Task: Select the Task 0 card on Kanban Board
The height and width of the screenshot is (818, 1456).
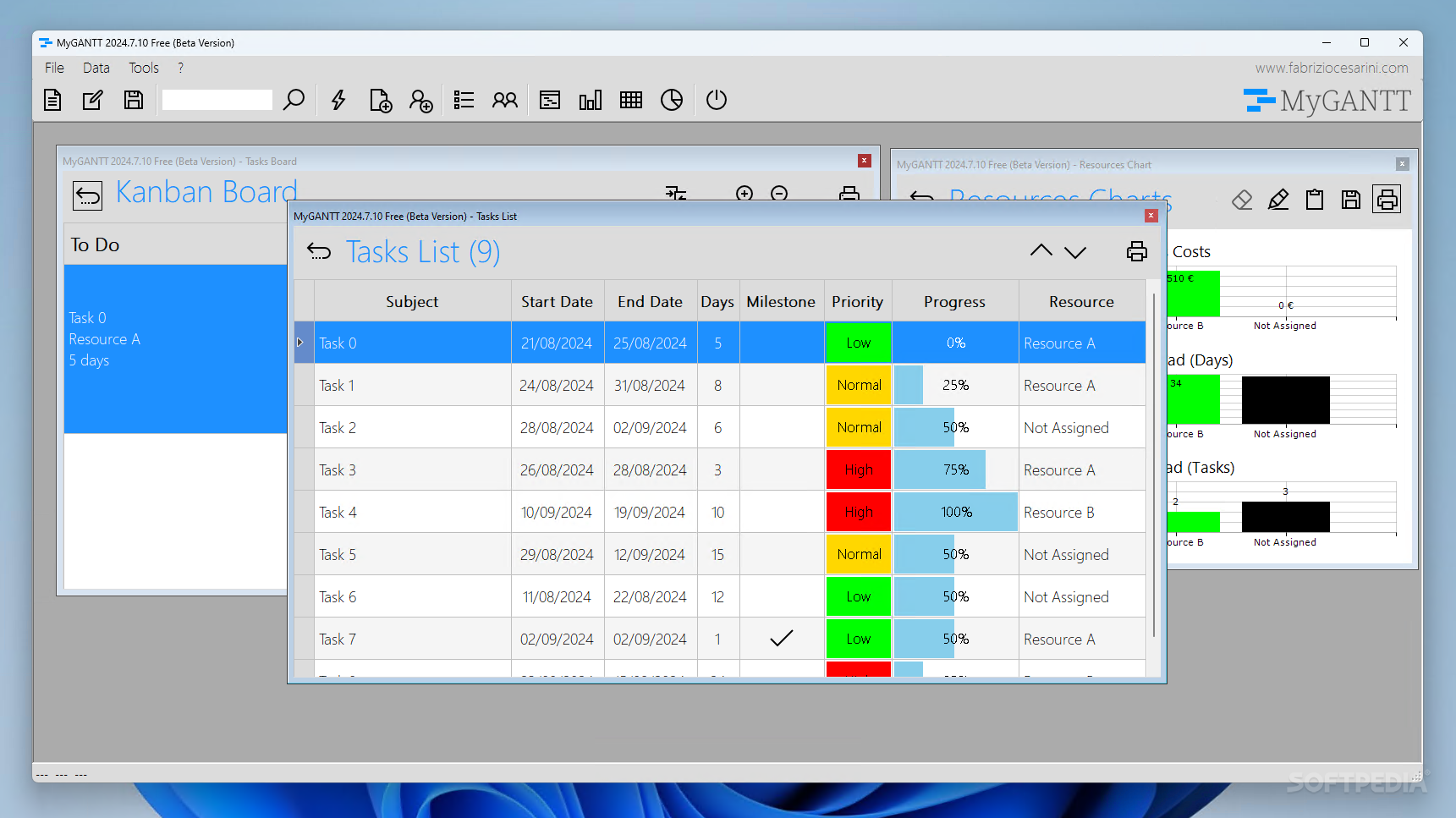Action: coord(175,349)
